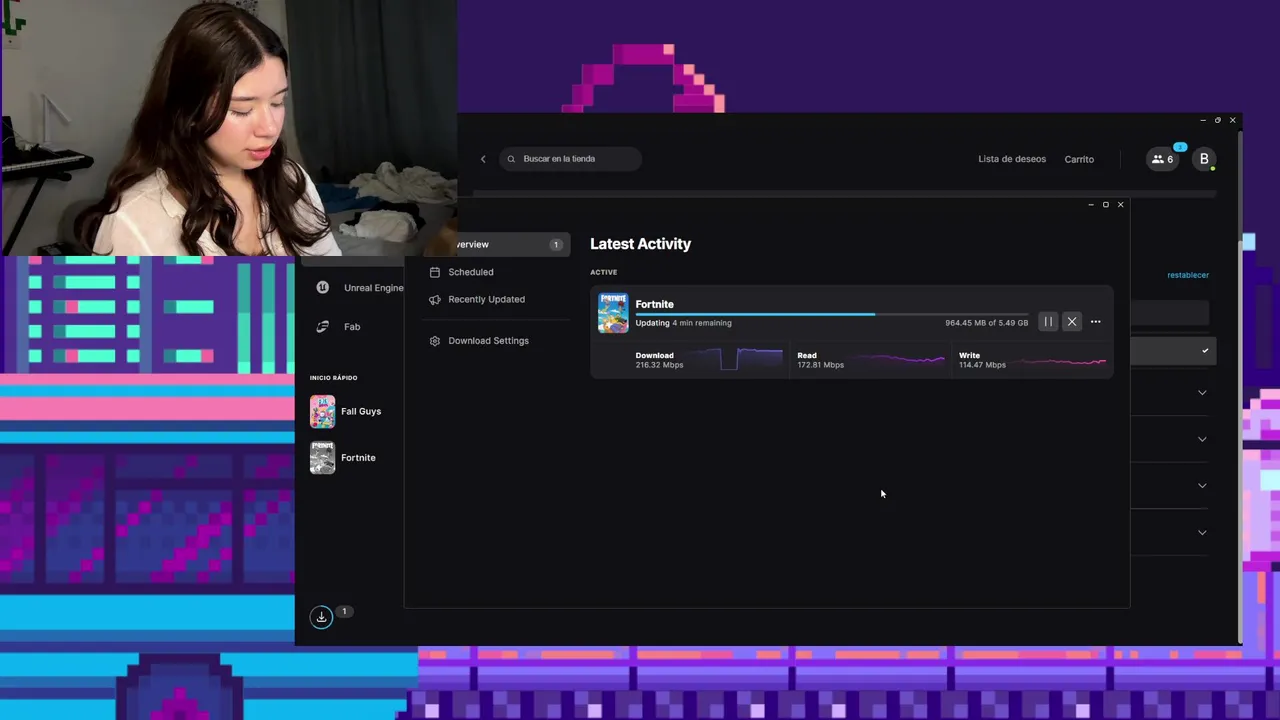Click the Download speed graph

pyautogui.click(x=737, y=359)
